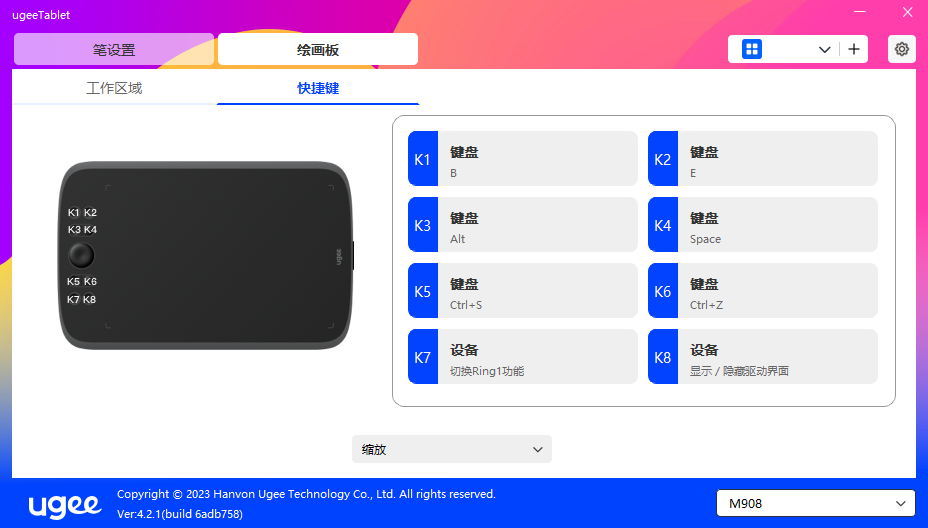The height and width of the screenshot is (528, 928).
Task: Edit K8 显示/隐藏驱动界面 setting
Action: click(x=778, y=357)
